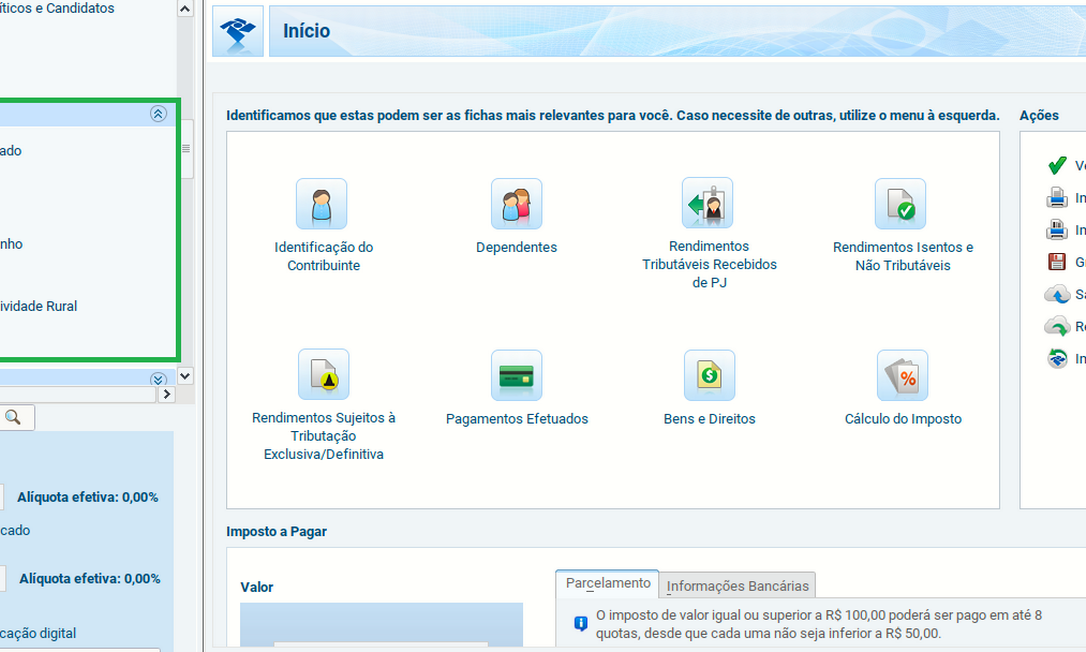Expand the sidebar section with down chevrons
Image resolution: width=1086 pixels, height=652 pixels.
click(158, 379)
